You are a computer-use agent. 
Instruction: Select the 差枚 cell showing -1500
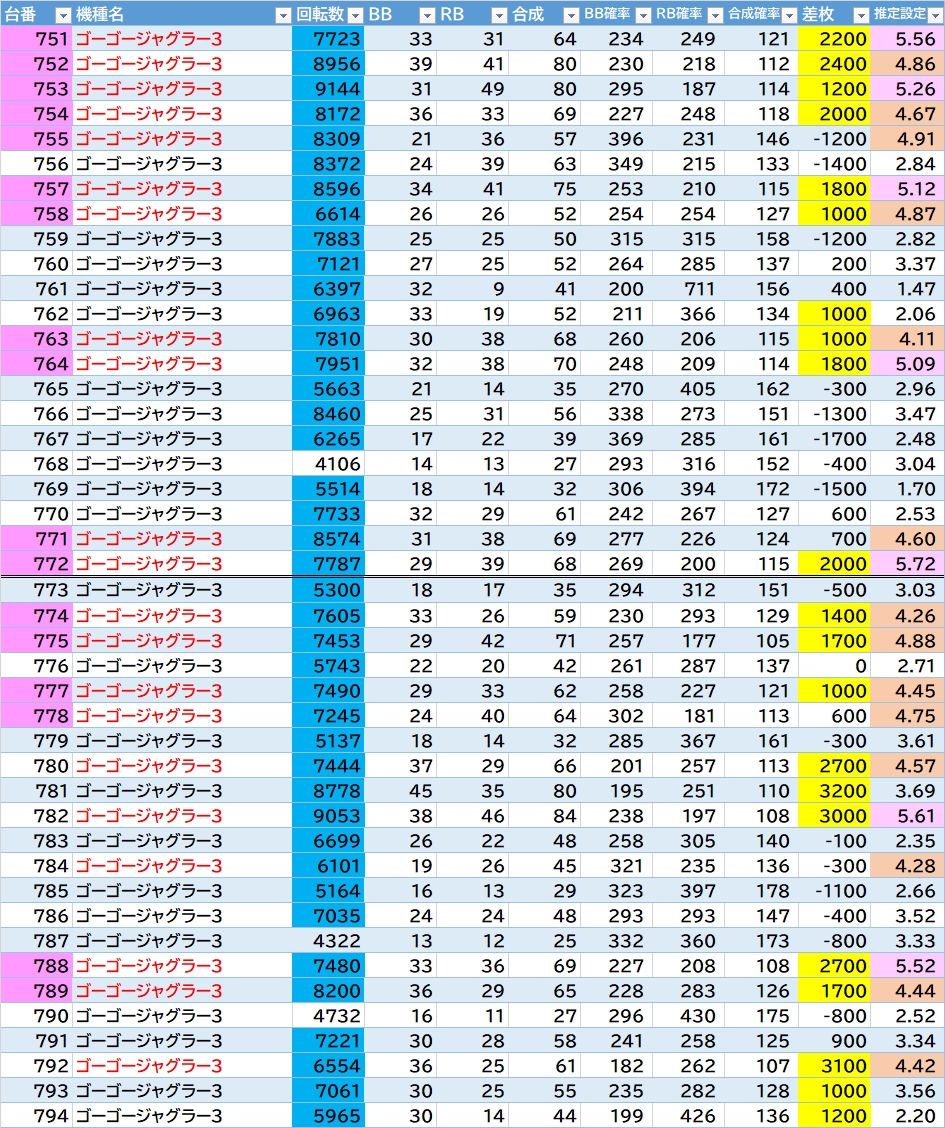click(x=834, y=489)
